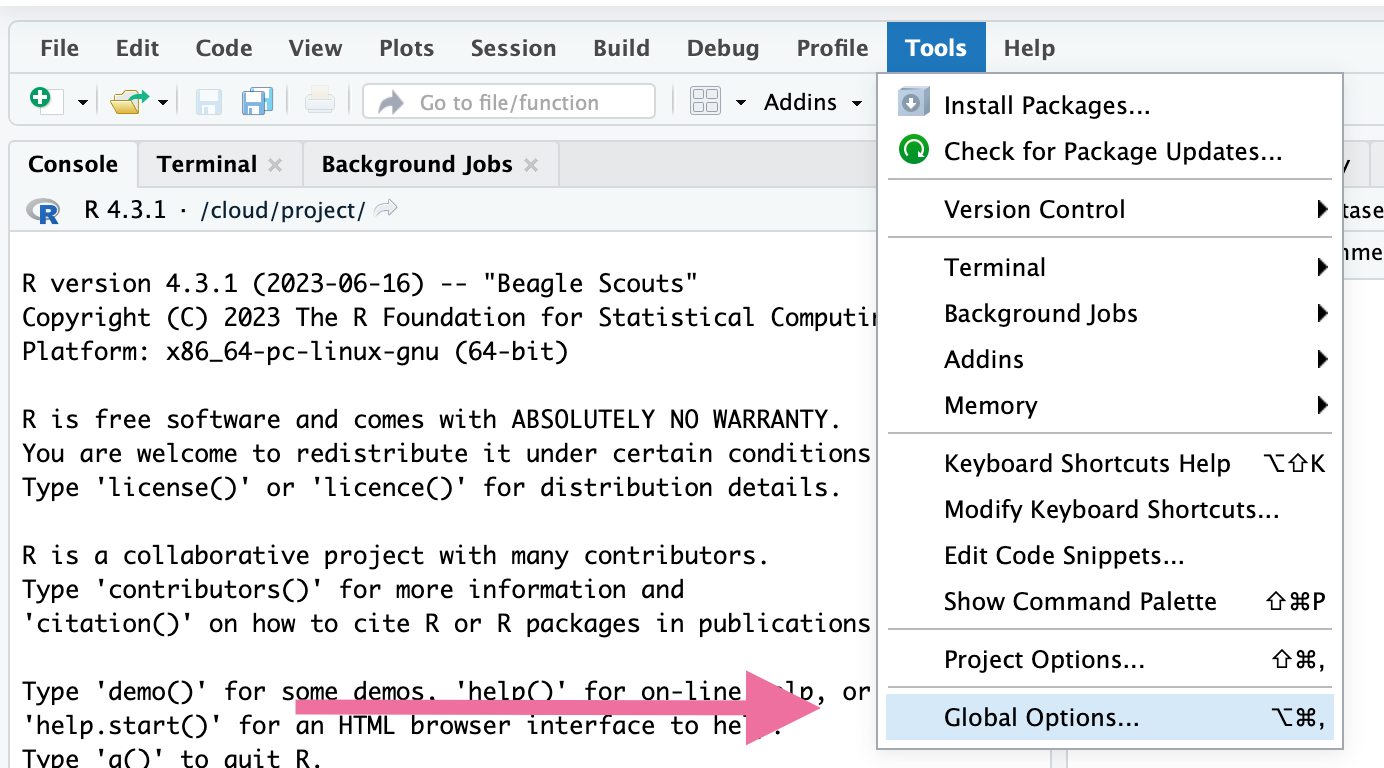Switch to the Terminal tab
1384x768 pixels.
(206, 164)
